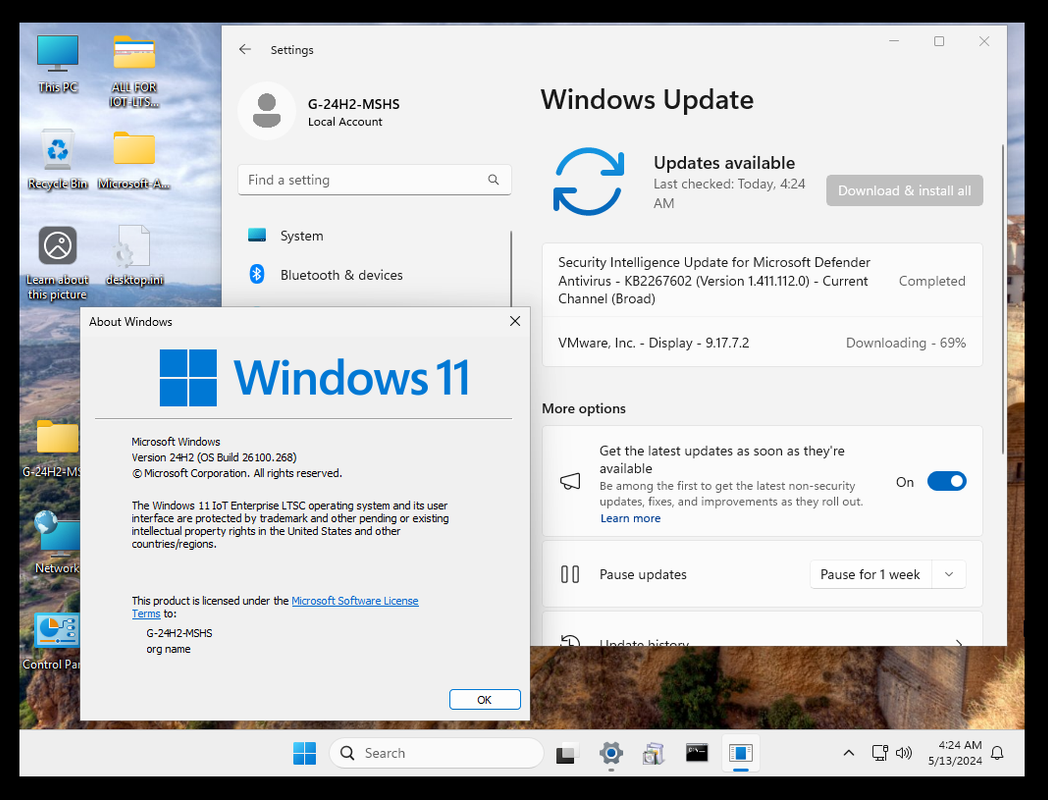1048x800 pixels.
Task: Open the notification bell in taskbar
Action: 997,753
